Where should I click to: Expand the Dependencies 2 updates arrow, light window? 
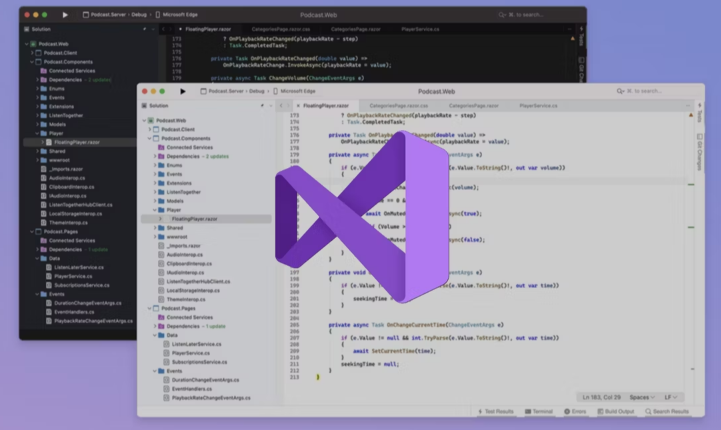(x=155, y=156)
